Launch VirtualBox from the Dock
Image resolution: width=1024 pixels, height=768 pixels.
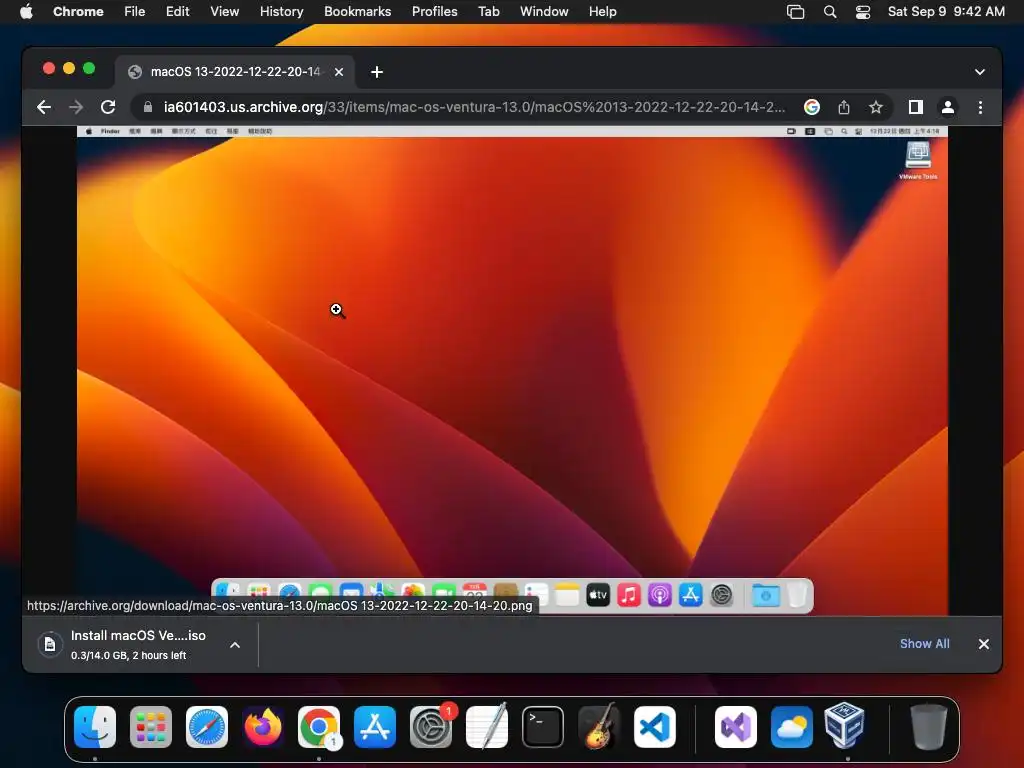pos(845,726)
